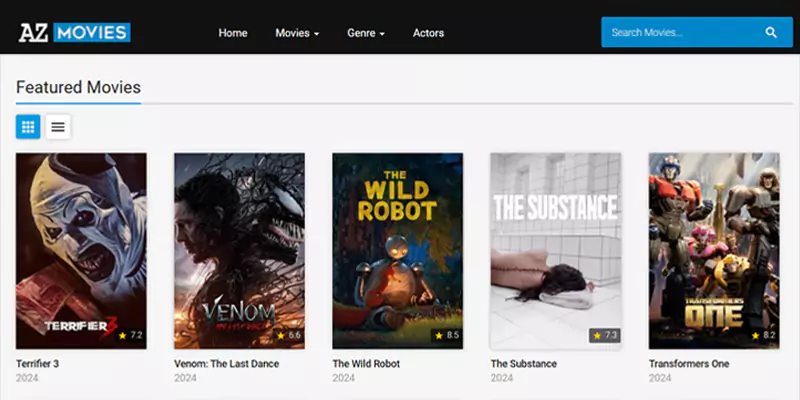Click the Transformers One title link
This screenshot has width=800, height=400.
[689, 364]
